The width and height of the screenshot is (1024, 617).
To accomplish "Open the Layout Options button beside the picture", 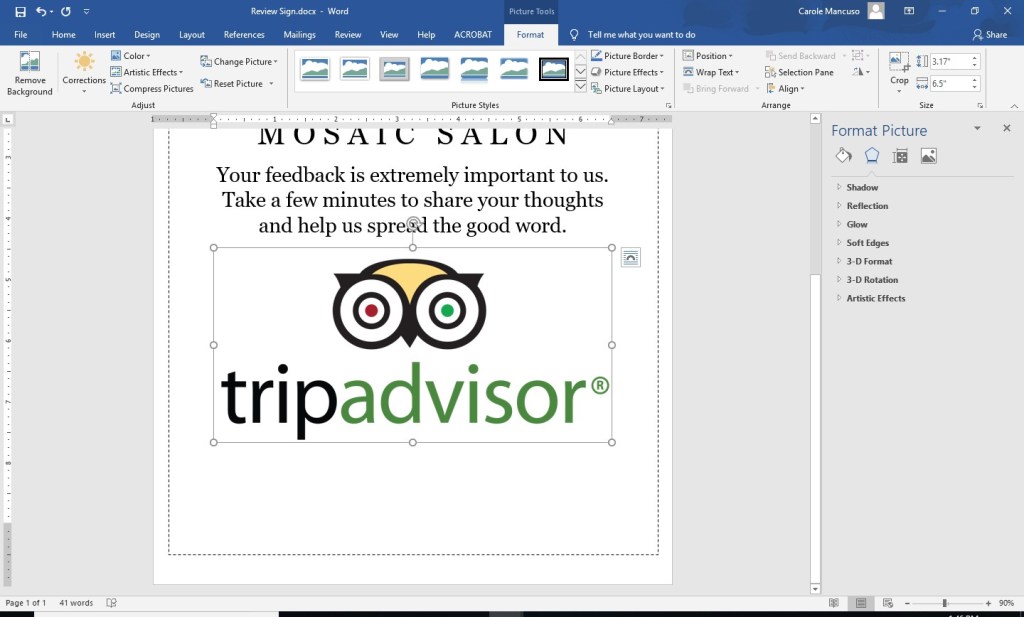I will point(630,258).
